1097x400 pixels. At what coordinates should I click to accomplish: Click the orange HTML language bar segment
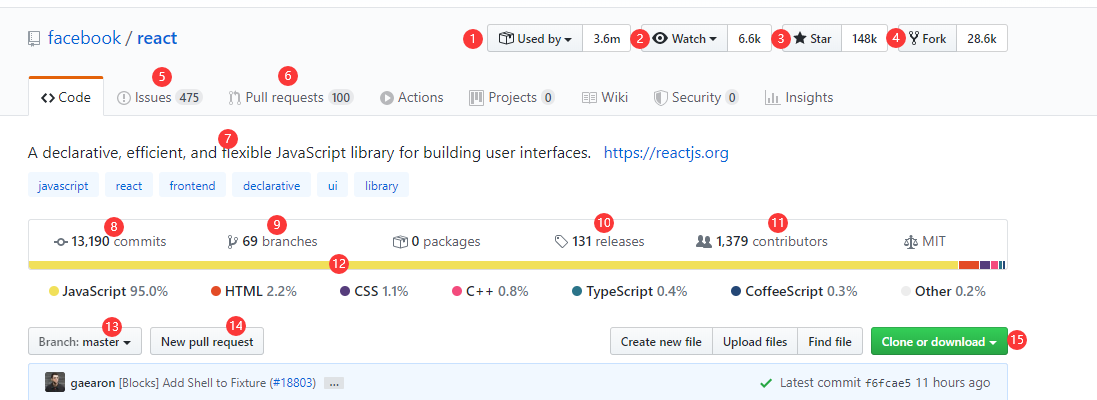pos(969,265)
